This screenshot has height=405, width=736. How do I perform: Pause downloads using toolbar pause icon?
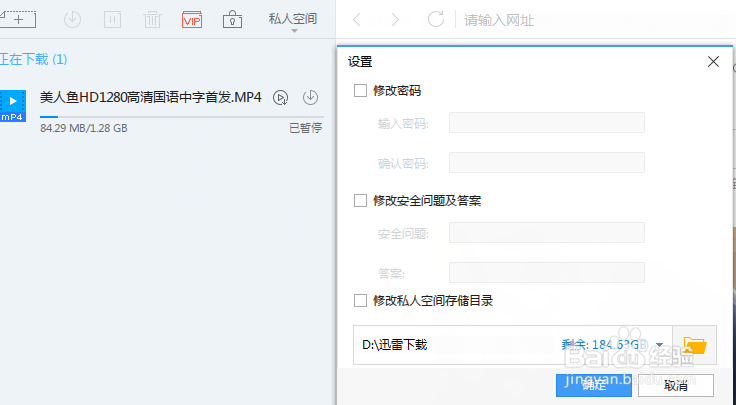(x=112, y=19)
